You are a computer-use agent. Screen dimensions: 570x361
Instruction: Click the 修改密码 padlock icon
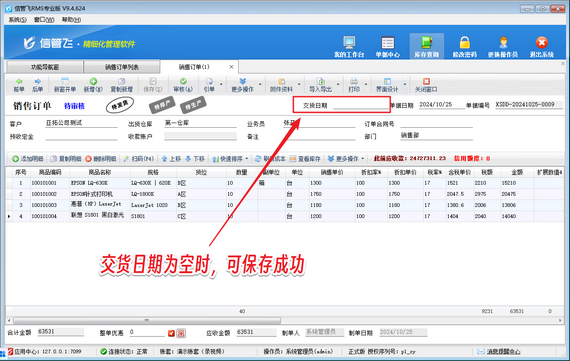tap(464, 47)
